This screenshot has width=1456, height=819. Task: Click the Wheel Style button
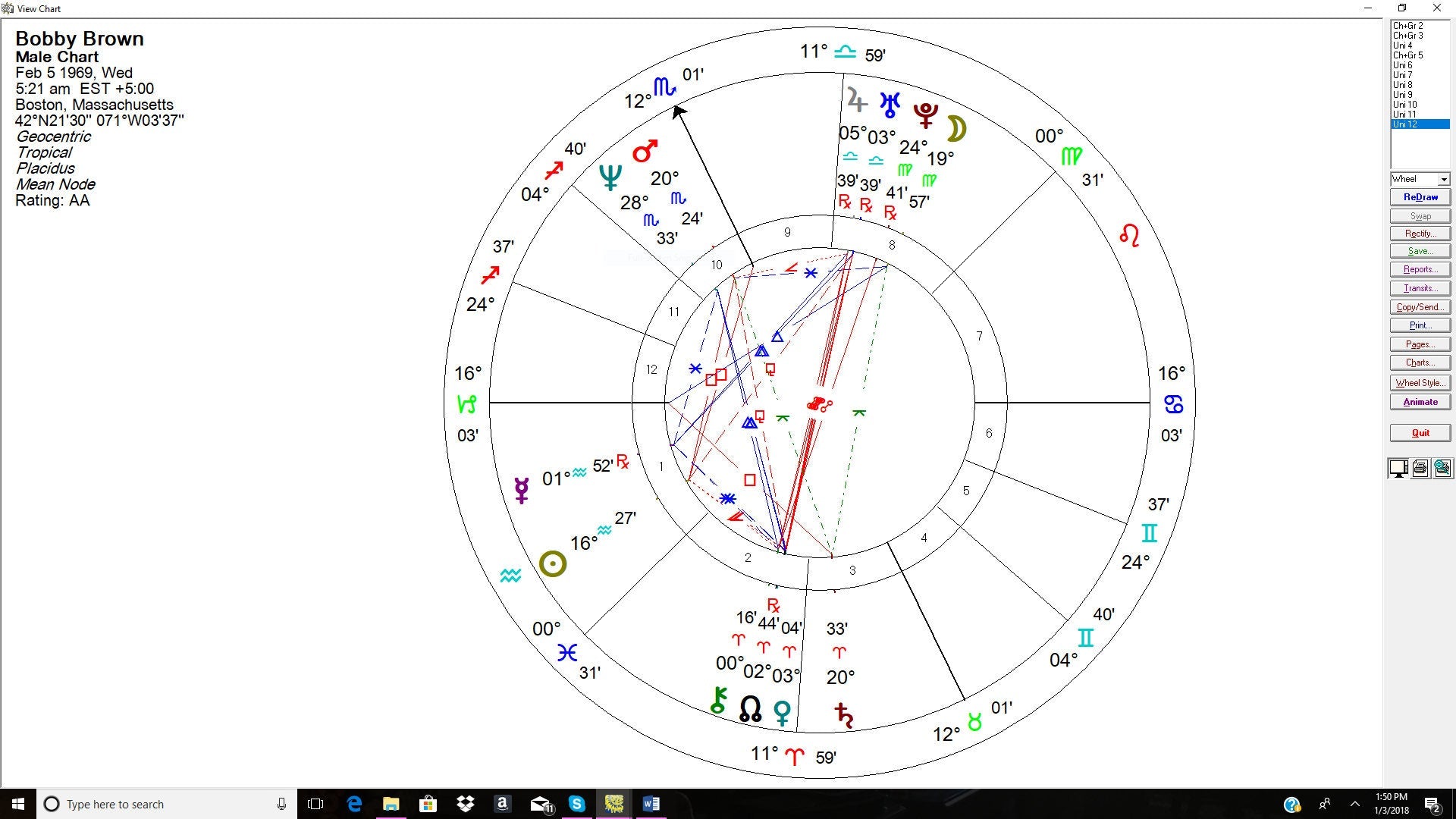pyautogui.click(x=1420, y=383)
